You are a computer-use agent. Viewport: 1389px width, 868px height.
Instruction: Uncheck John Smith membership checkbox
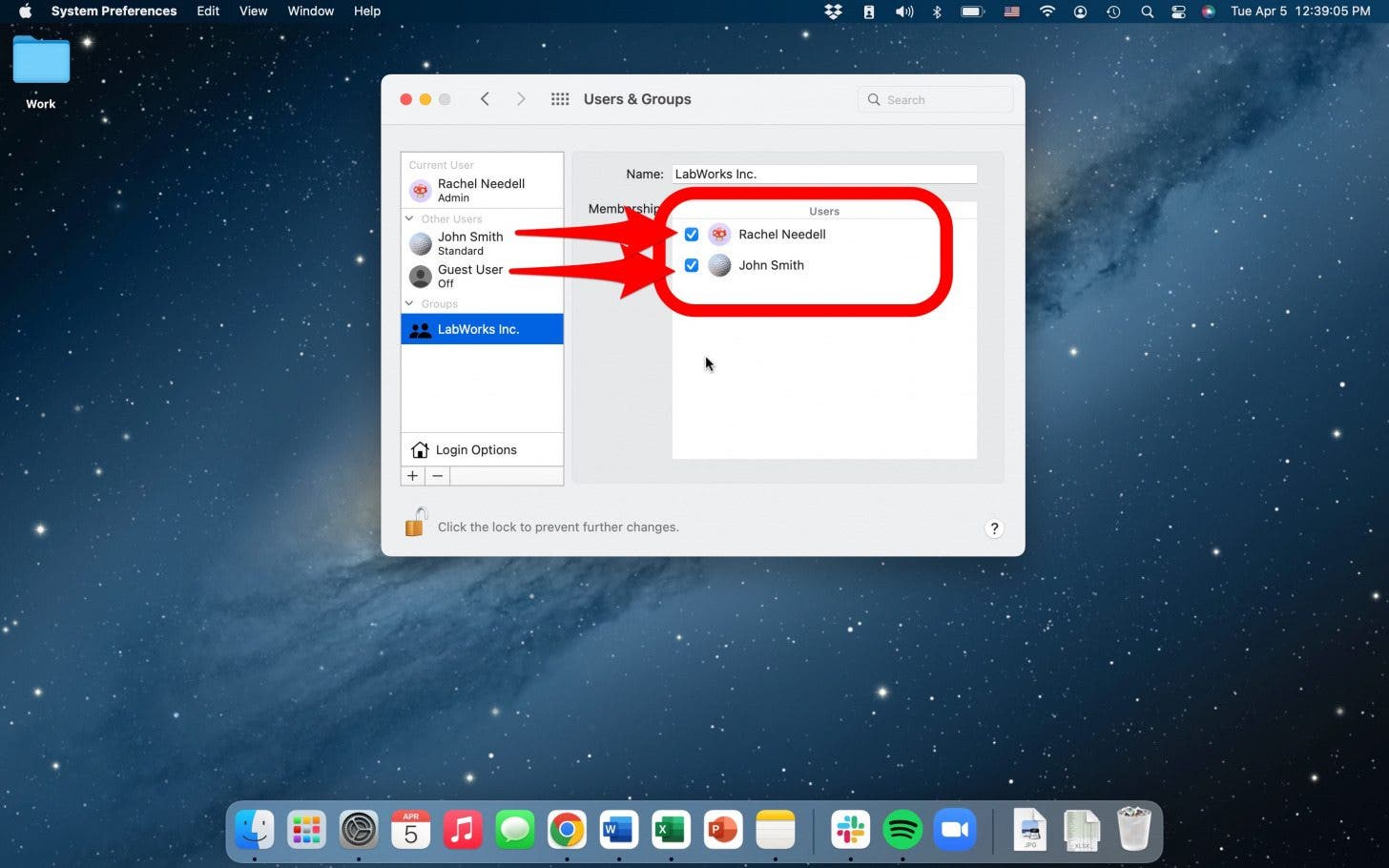pos(692,266)
